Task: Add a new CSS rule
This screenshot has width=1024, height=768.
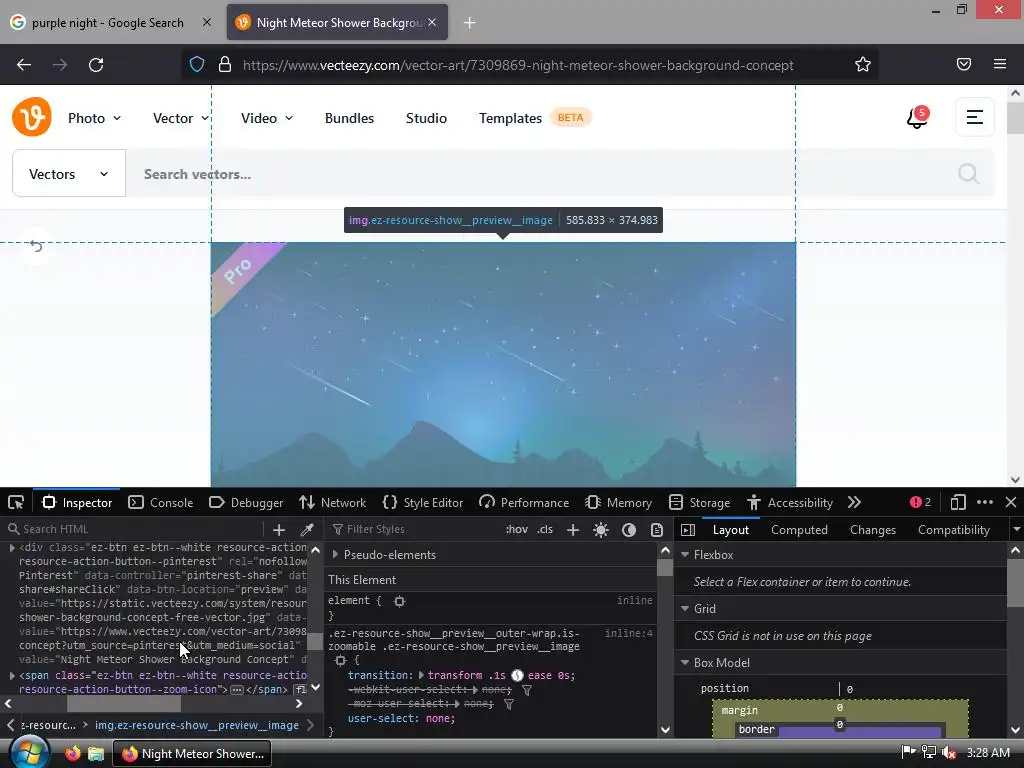Action: pyautogui.click(x=573, y=530)
